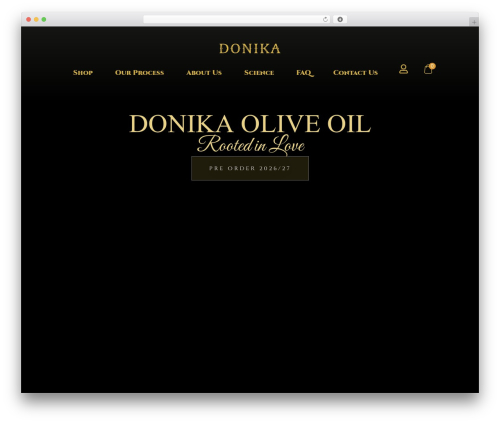This screenshot has height=423, width=500.
Task: Open the FAQ page
Action: pyautogui.click(x=305, y=73)
